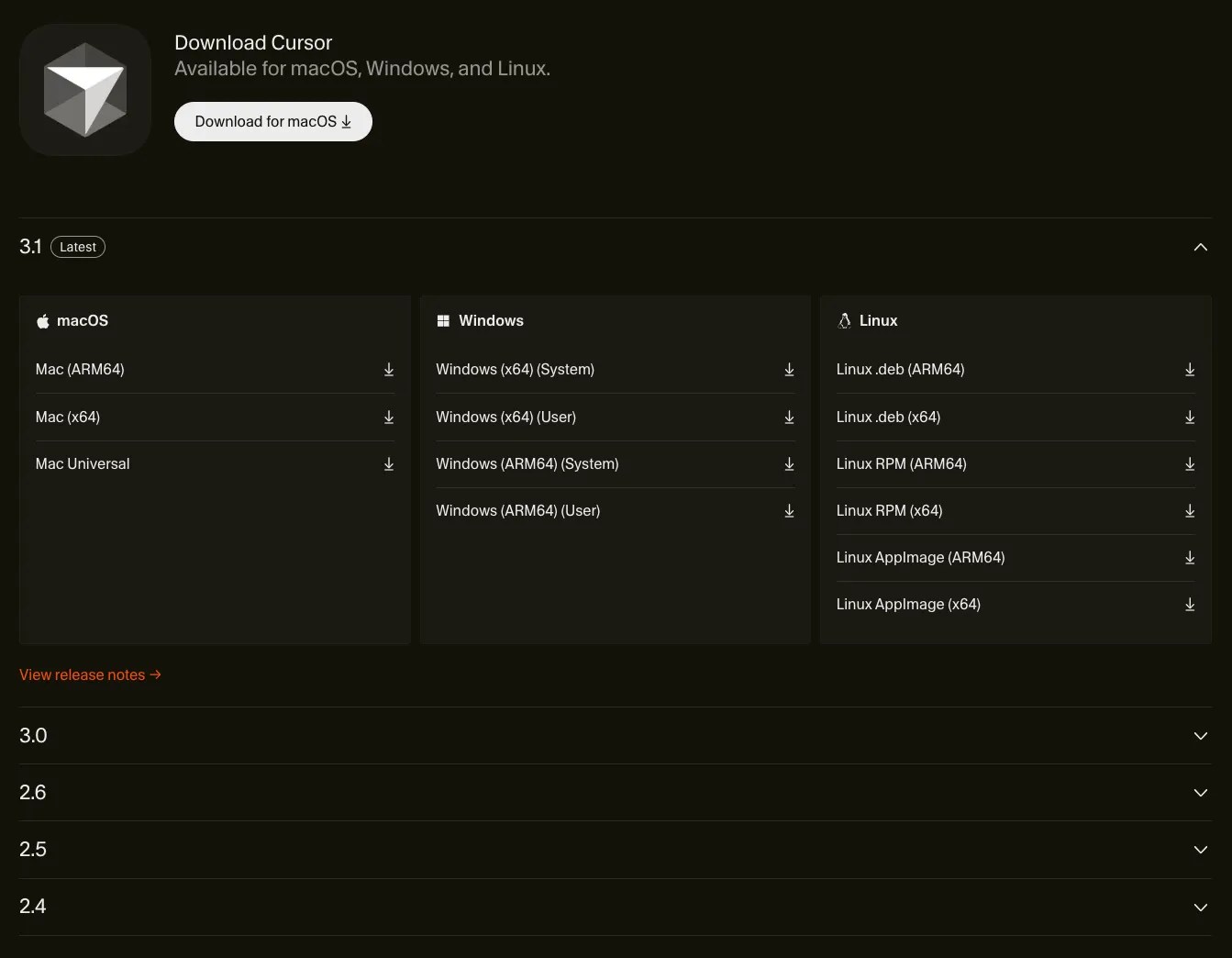Click download icon for Mac (x64)
This screenshot has width=1232, height=958.
coord(389,418)
